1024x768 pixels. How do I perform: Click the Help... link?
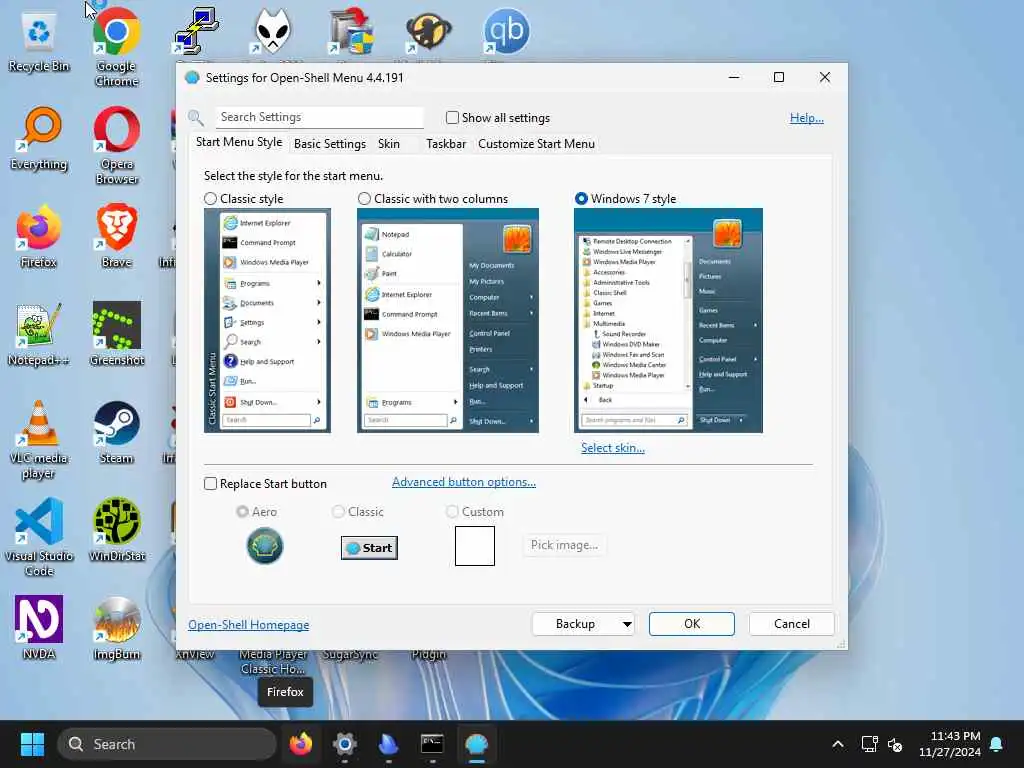coord(807,118)
